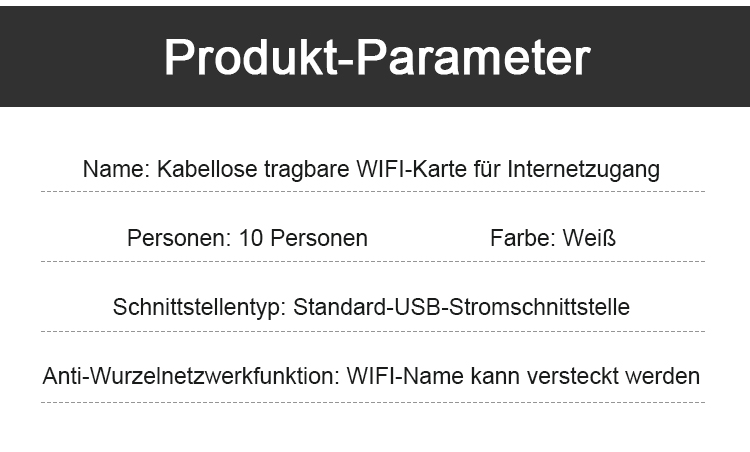Click the Personen label
The image size is (750, 452).
(179, 238)
